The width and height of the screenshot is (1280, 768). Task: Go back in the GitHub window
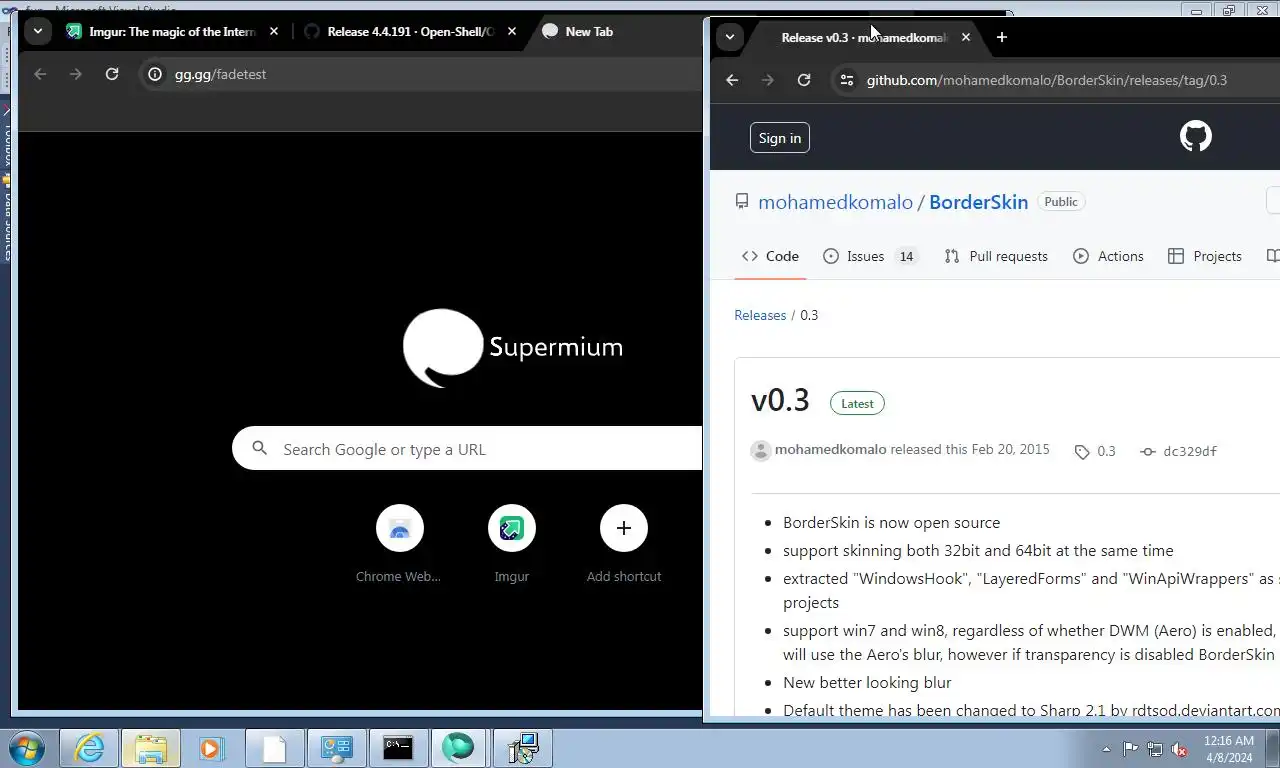coord(732,80)
